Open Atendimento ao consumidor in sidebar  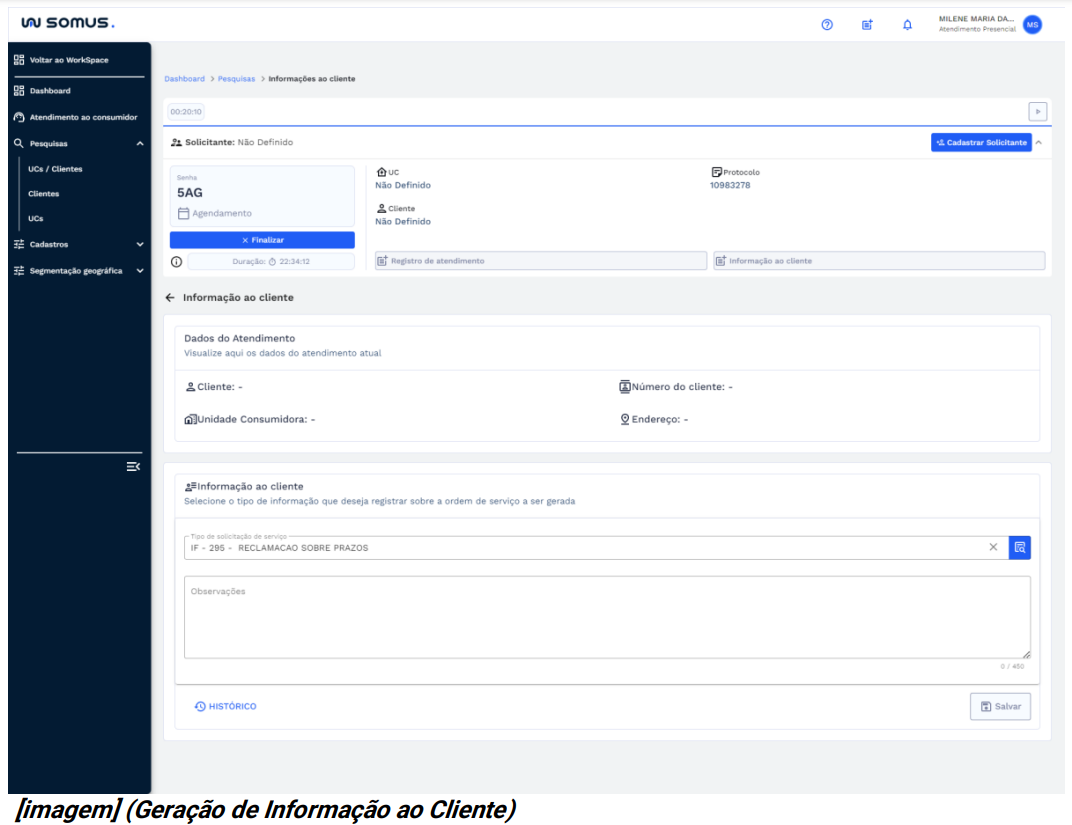[82, 117]
